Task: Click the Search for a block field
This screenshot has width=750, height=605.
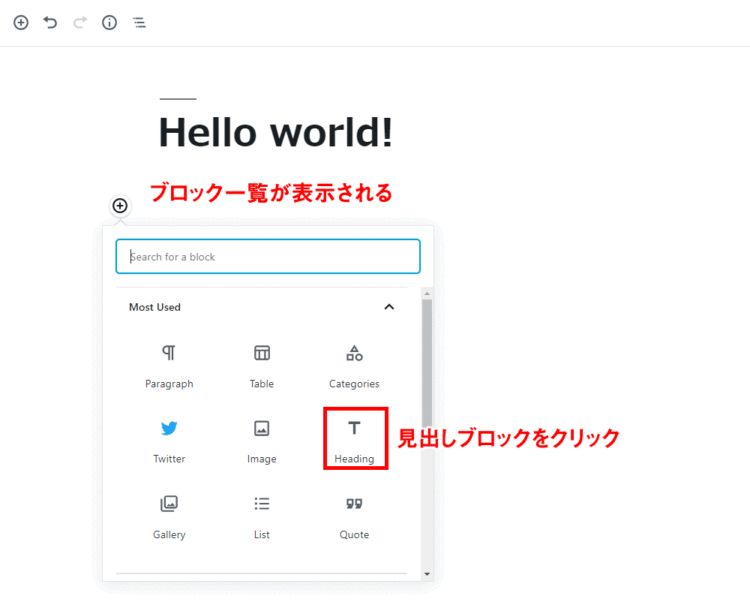Action: [x=268, y=257]
